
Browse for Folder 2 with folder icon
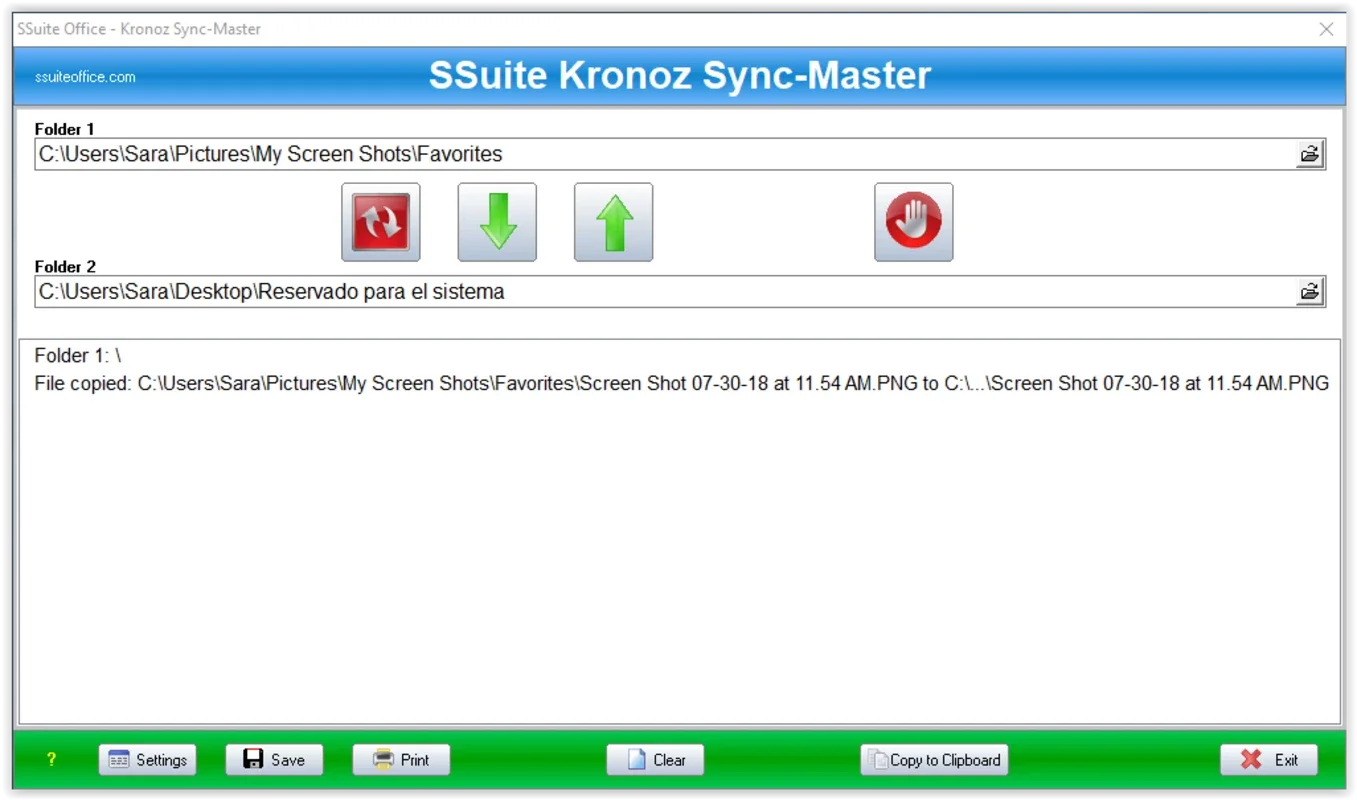(x=1309, y=292)
